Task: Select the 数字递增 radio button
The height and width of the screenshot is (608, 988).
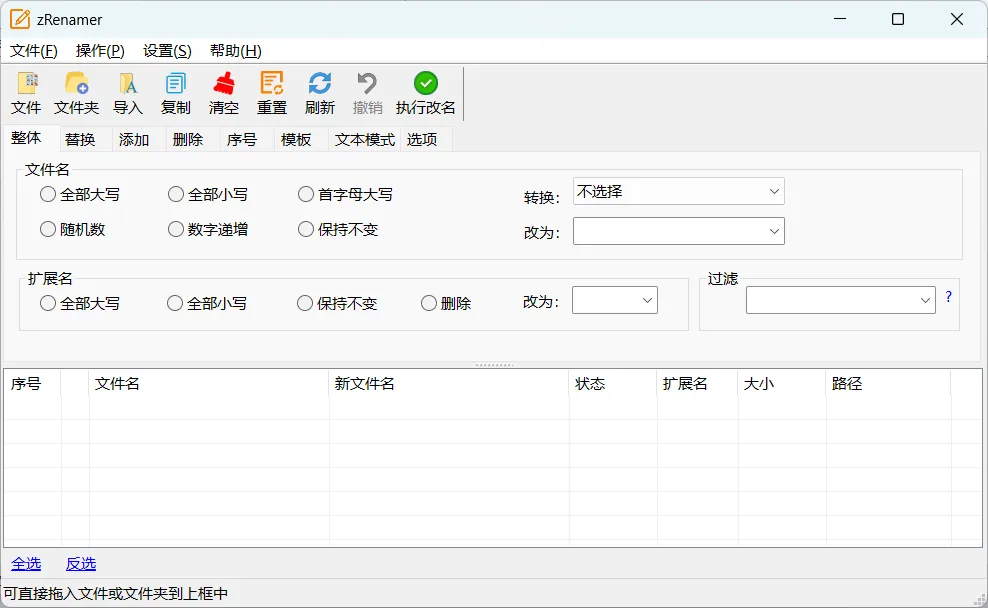Action: click(x=175, y=229)
